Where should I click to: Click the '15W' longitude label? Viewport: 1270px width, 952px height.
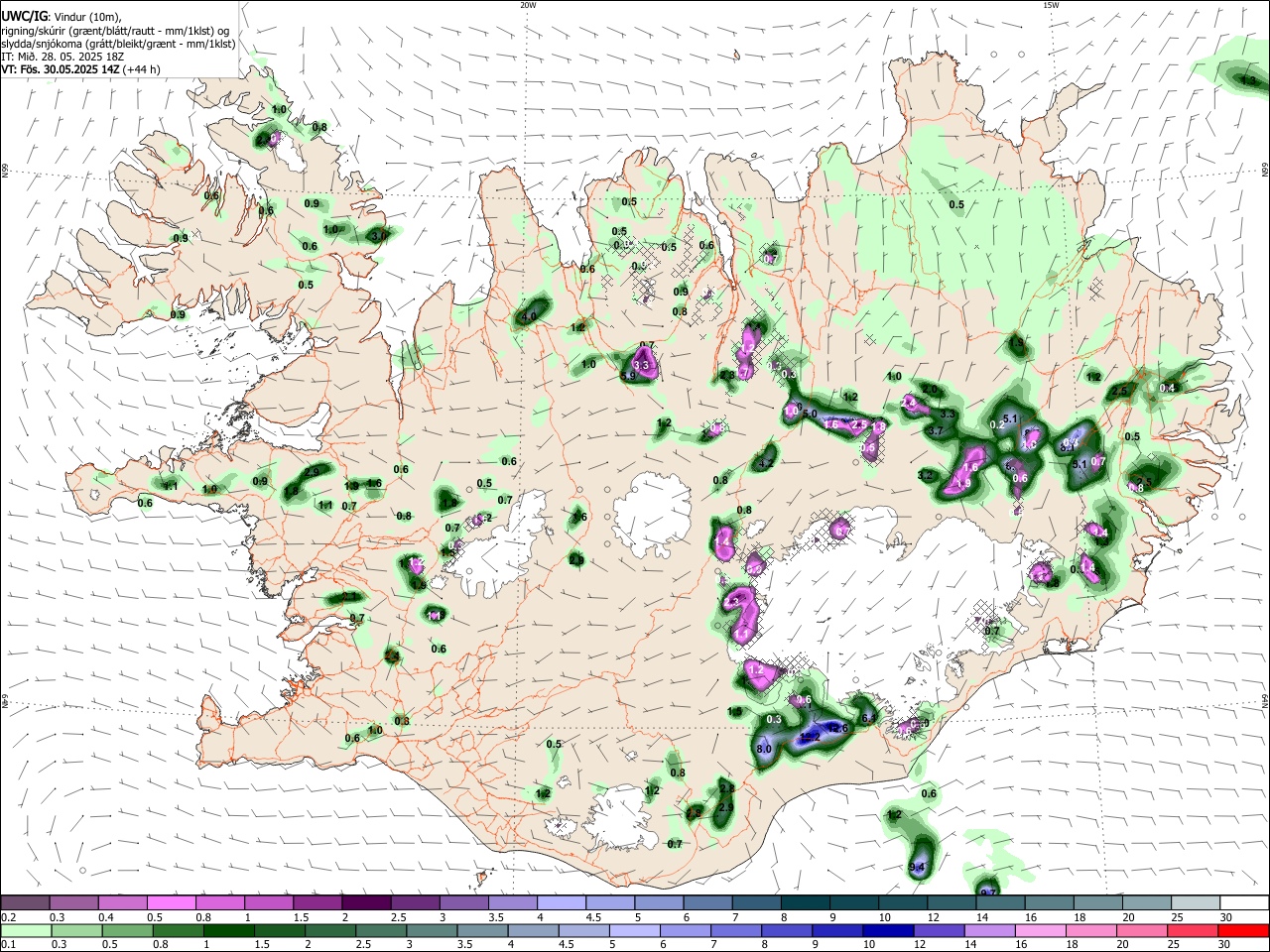(x=1051, y=5)
